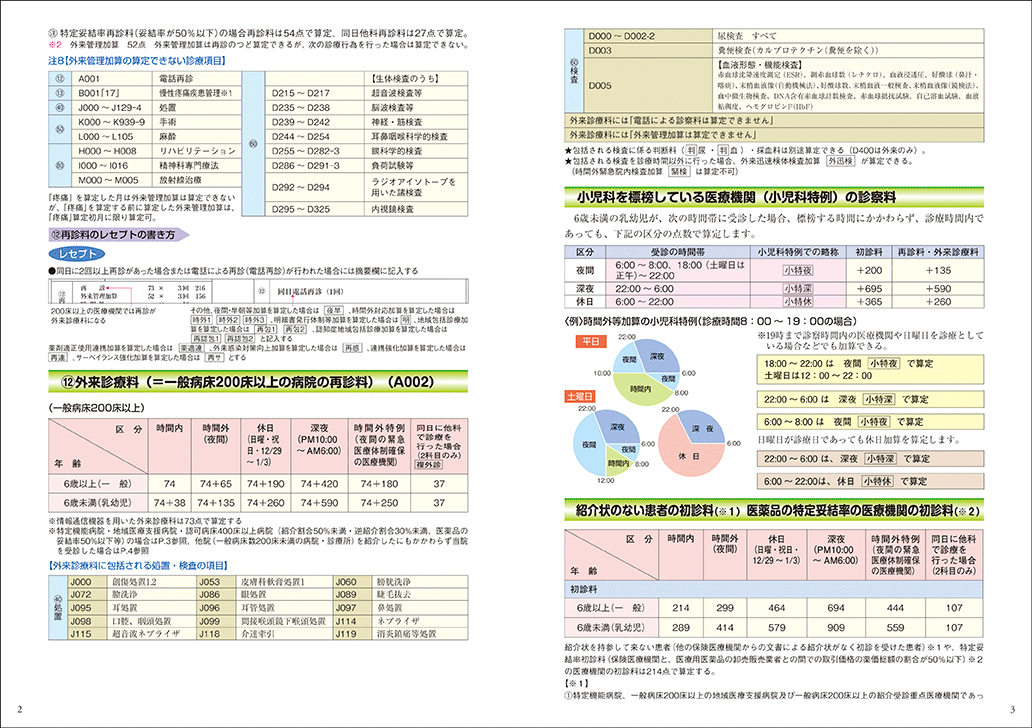
Task: Click the M000～M005 range cell
Action: pyautogui.click(x=112, y=180)
